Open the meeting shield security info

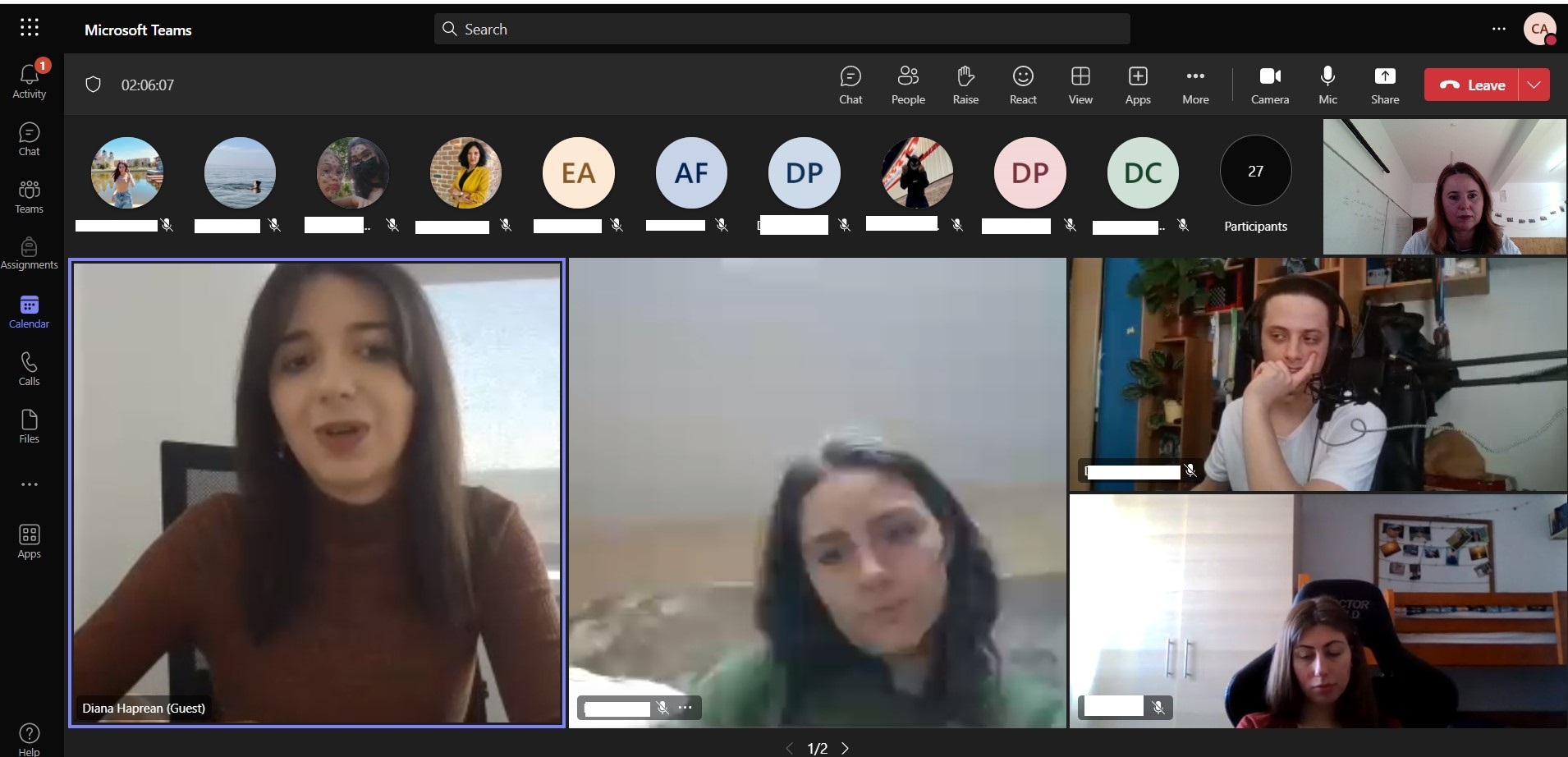[94, 85]
